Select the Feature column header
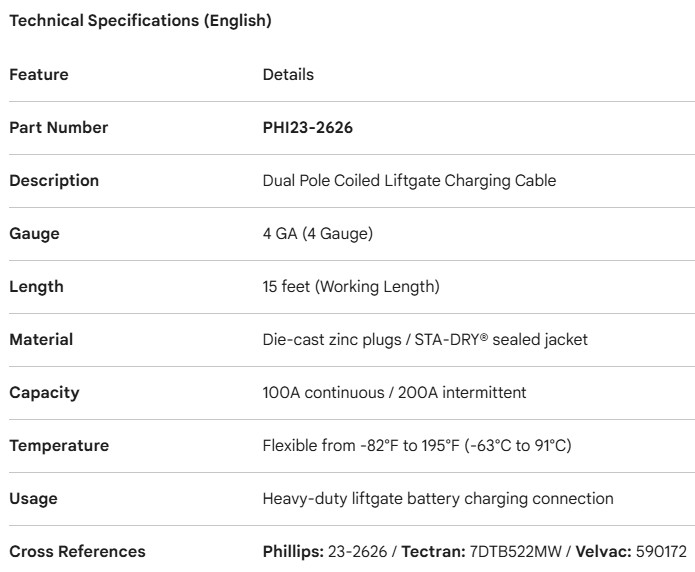The image size is (695, 572). coord(39,75)
